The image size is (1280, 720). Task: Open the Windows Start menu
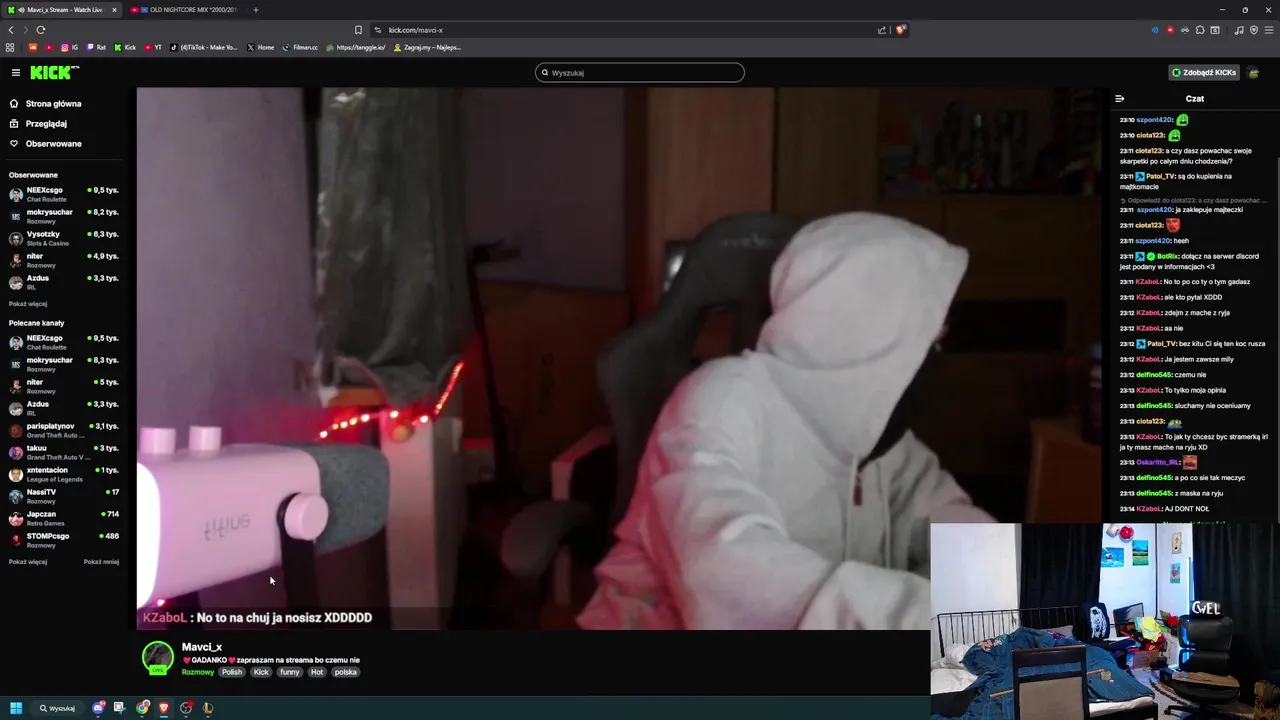[16, 708]
